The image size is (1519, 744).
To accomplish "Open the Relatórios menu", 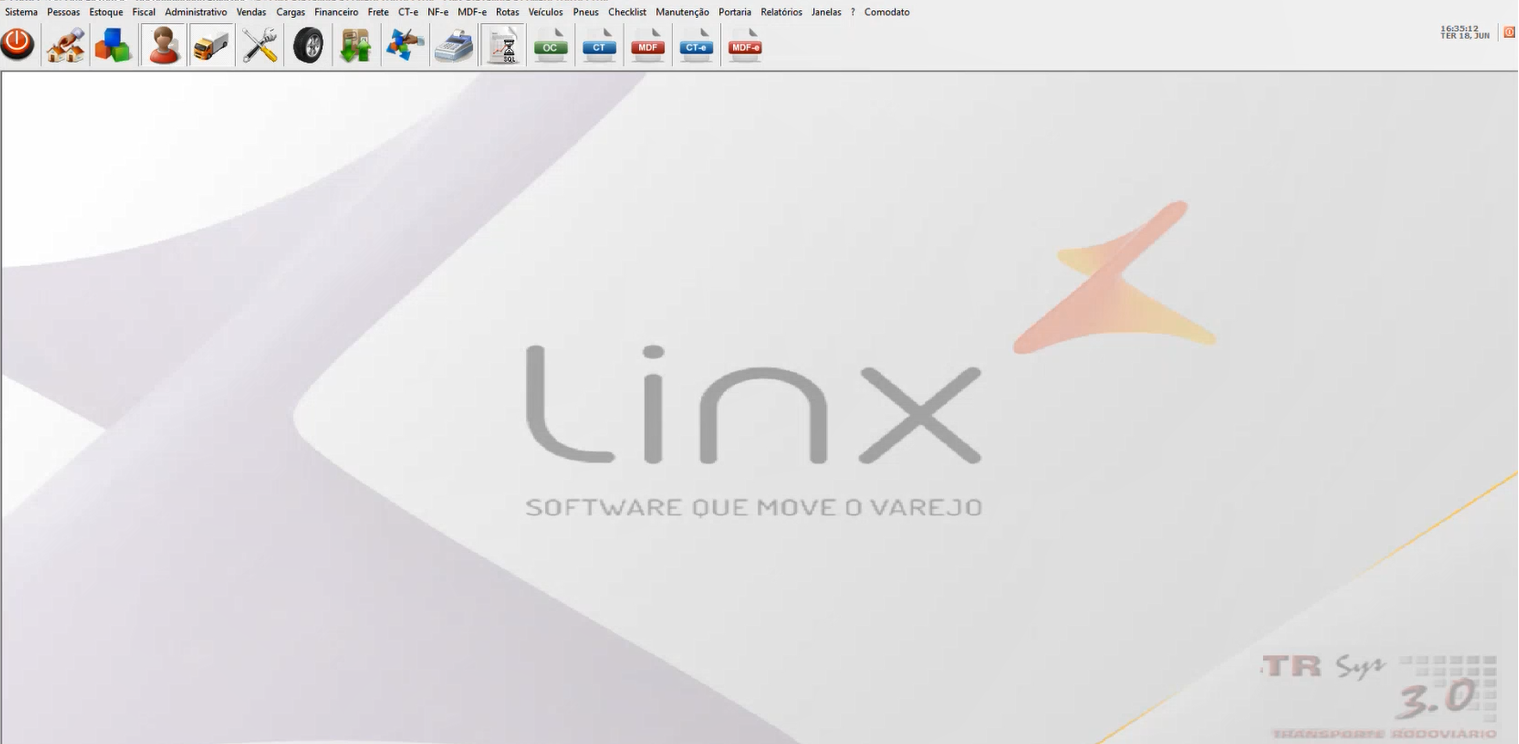I will [781, 12].
